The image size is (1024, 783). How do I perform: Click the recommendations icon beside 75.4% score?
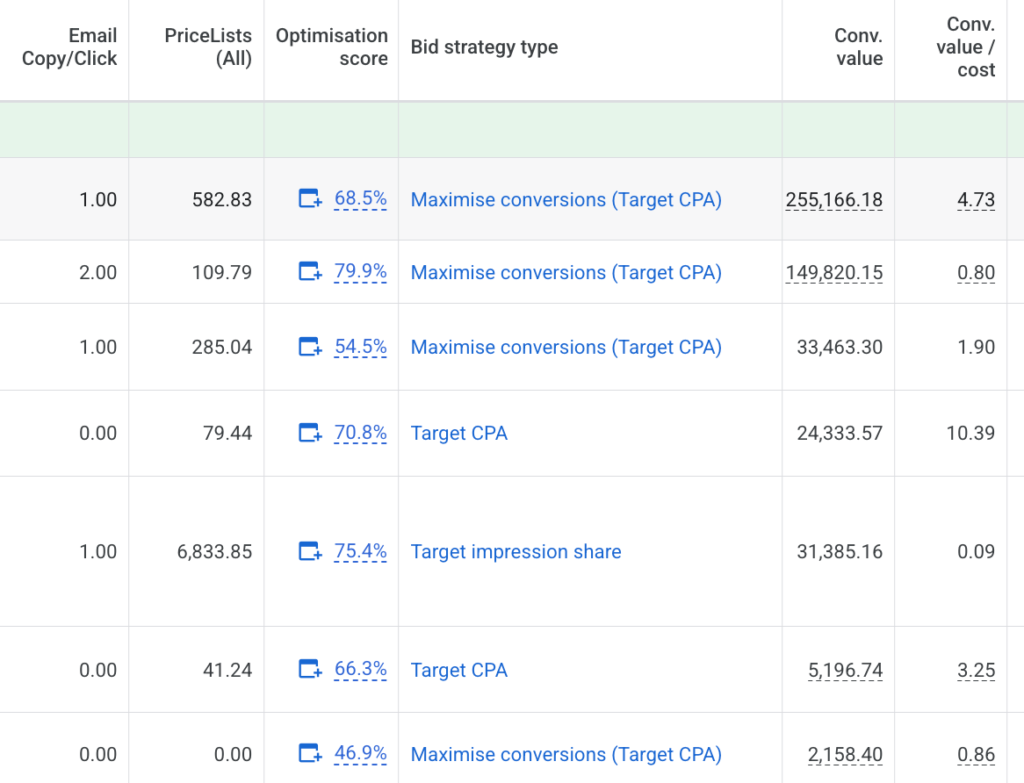(311, 551)
